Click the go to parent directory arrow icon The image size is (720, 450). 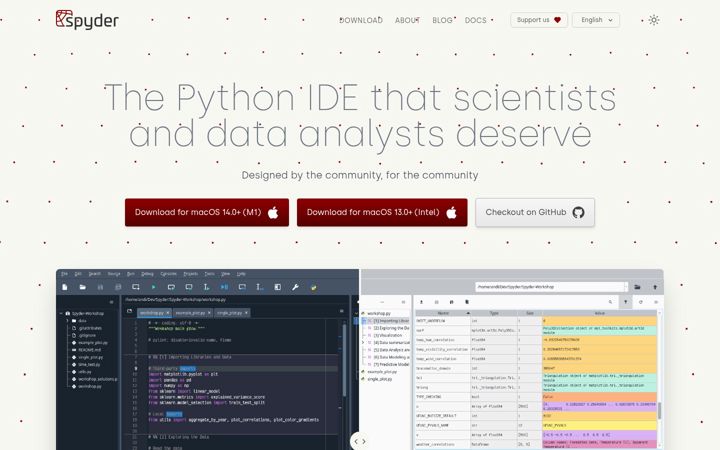(655, 287)
